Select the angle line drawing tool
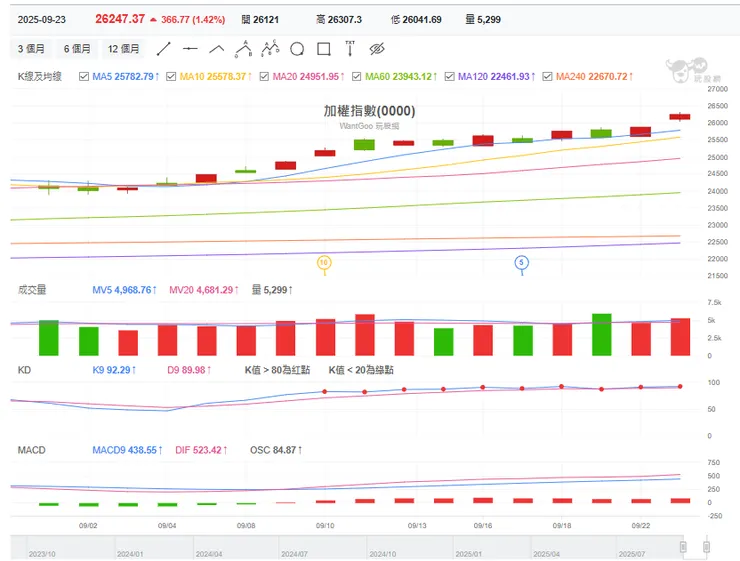Screen dimensions: 740x561 point(217,49)
